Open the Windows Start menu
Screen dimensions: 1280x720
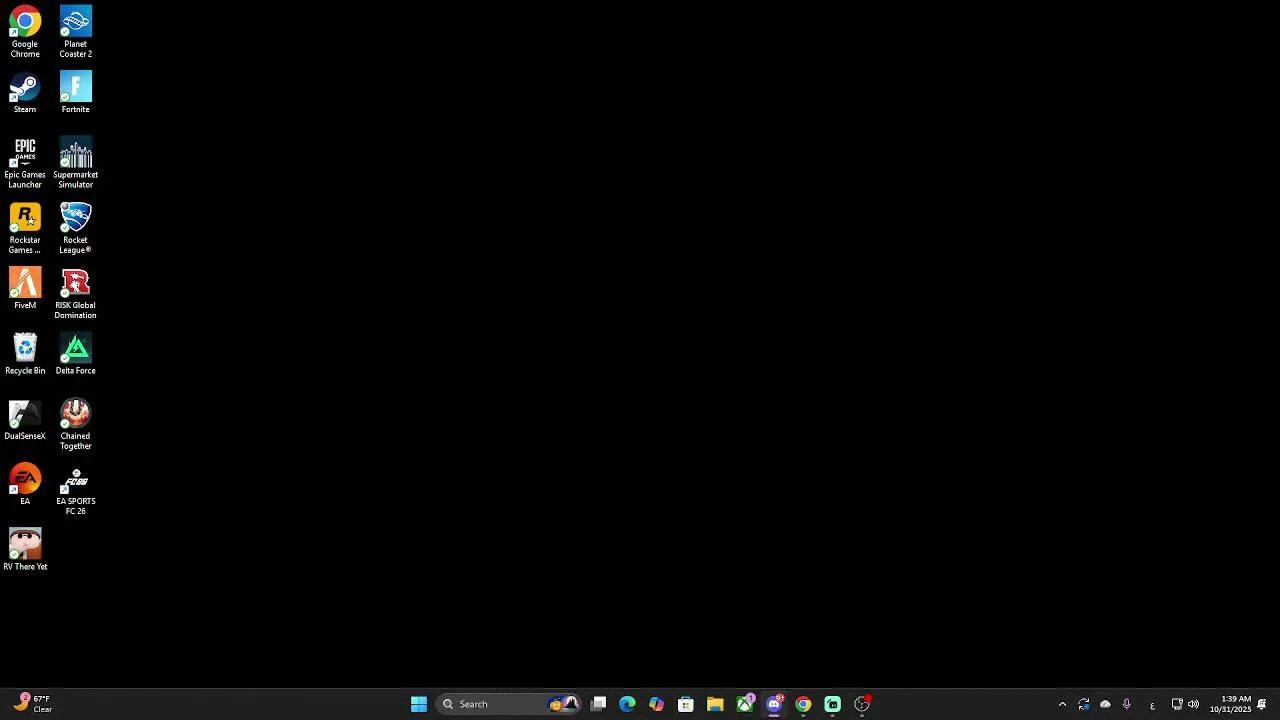419,704
